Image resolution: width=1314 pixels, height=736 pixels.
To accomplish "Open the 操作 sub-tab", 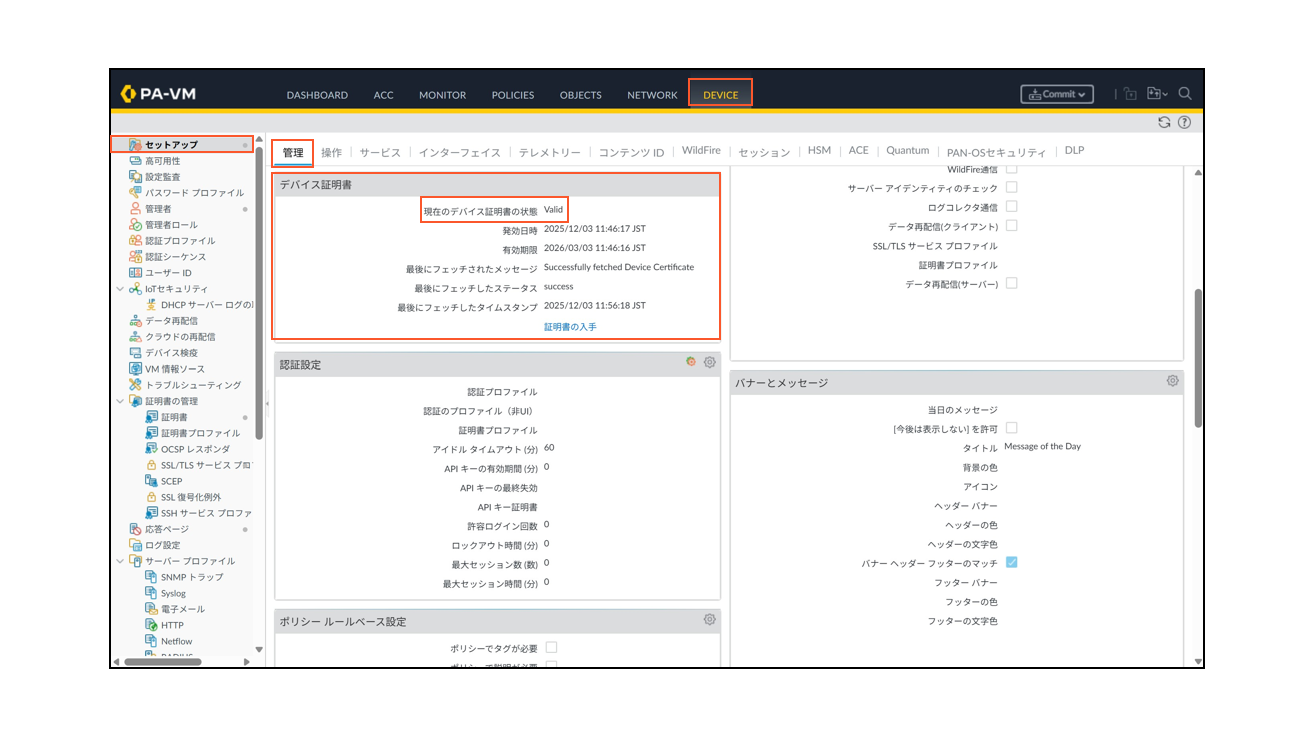I will [331, 152].
